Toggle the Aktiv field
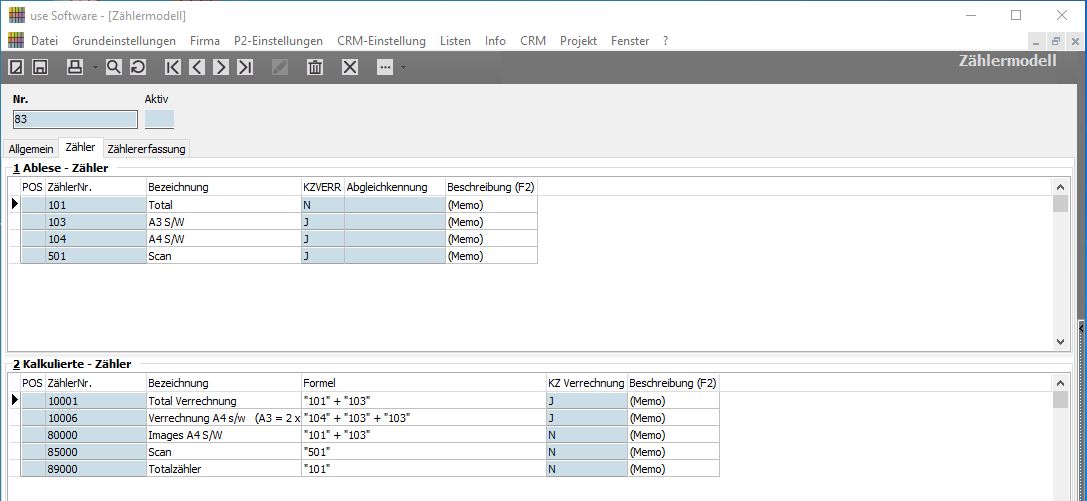Image resolution: width=1087 pixels, height=501 pixels. pyautogui.click(x=159, y=119)
